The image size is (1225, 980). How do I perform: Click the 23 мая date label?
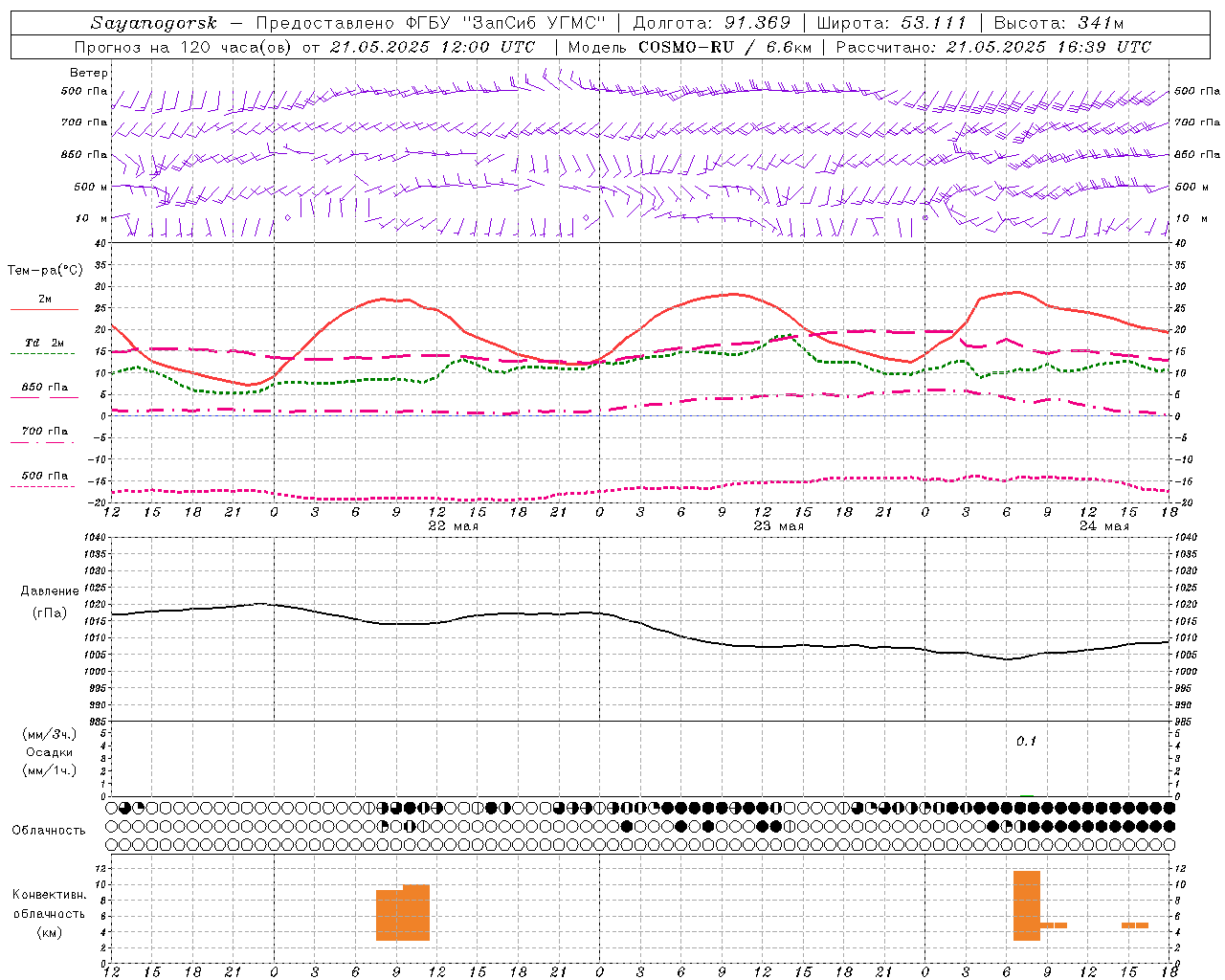click(779, 526)
